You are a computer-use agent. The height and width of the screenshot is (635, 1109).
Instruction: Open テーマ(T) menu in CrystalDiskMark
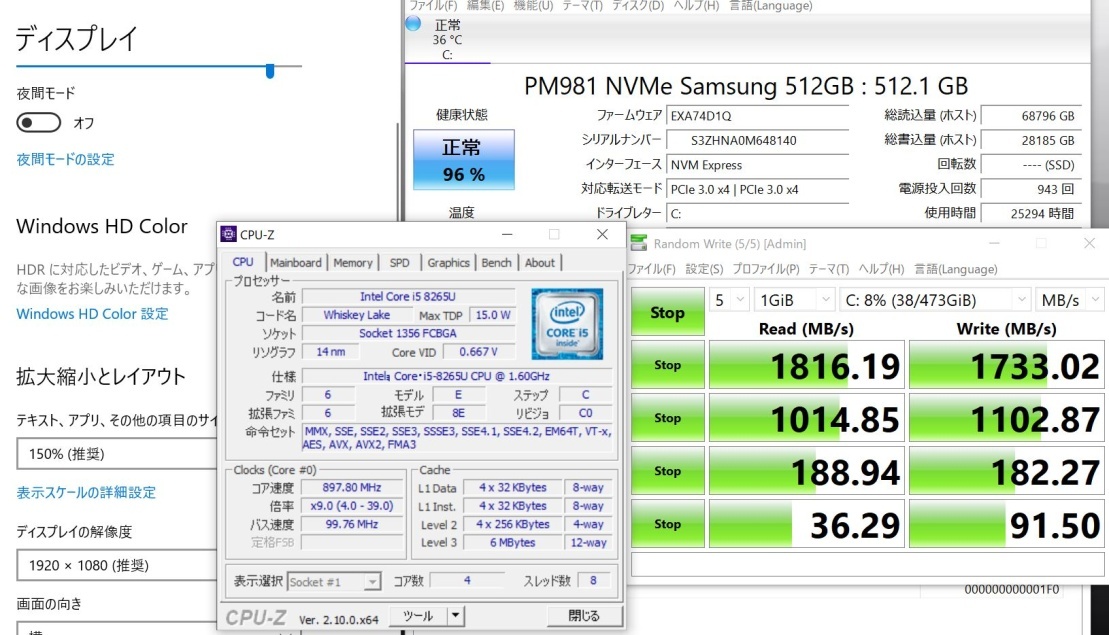click(x=828, y=269)
